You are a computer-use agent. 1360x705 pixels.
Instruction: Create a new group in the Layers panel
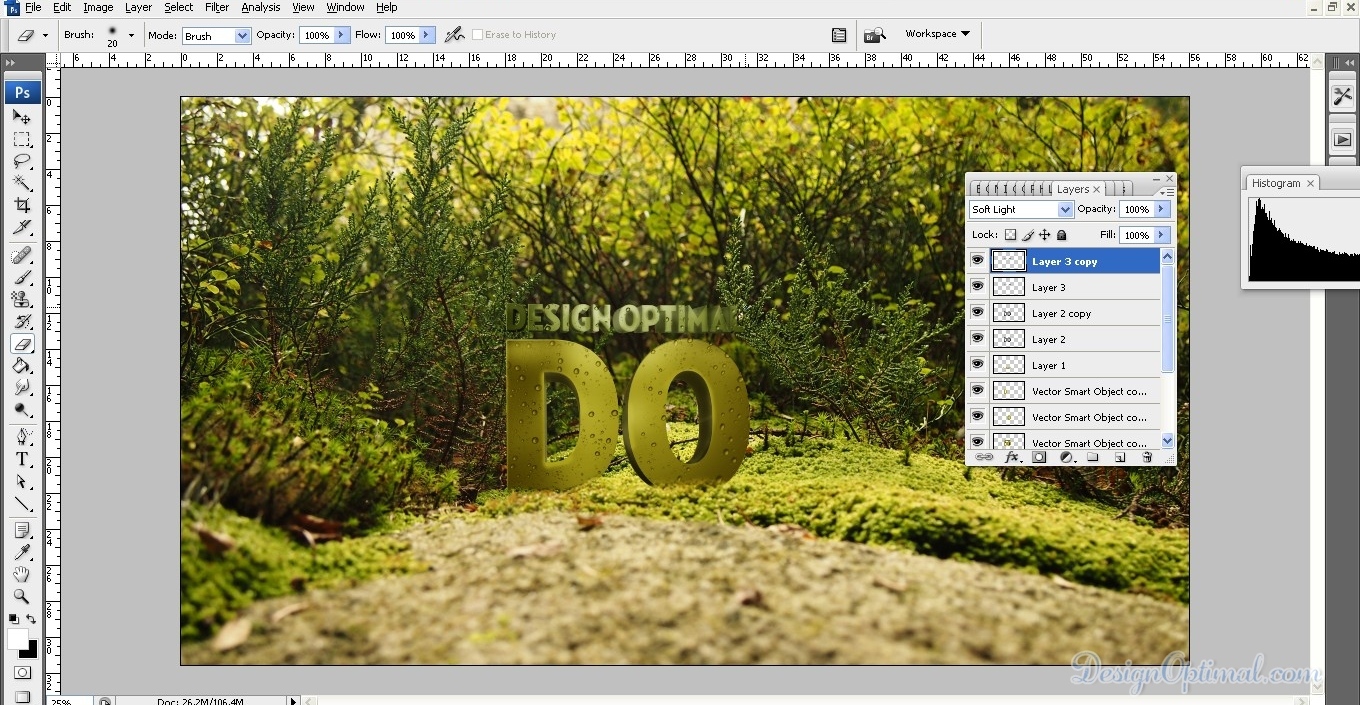pos(1093,457)
